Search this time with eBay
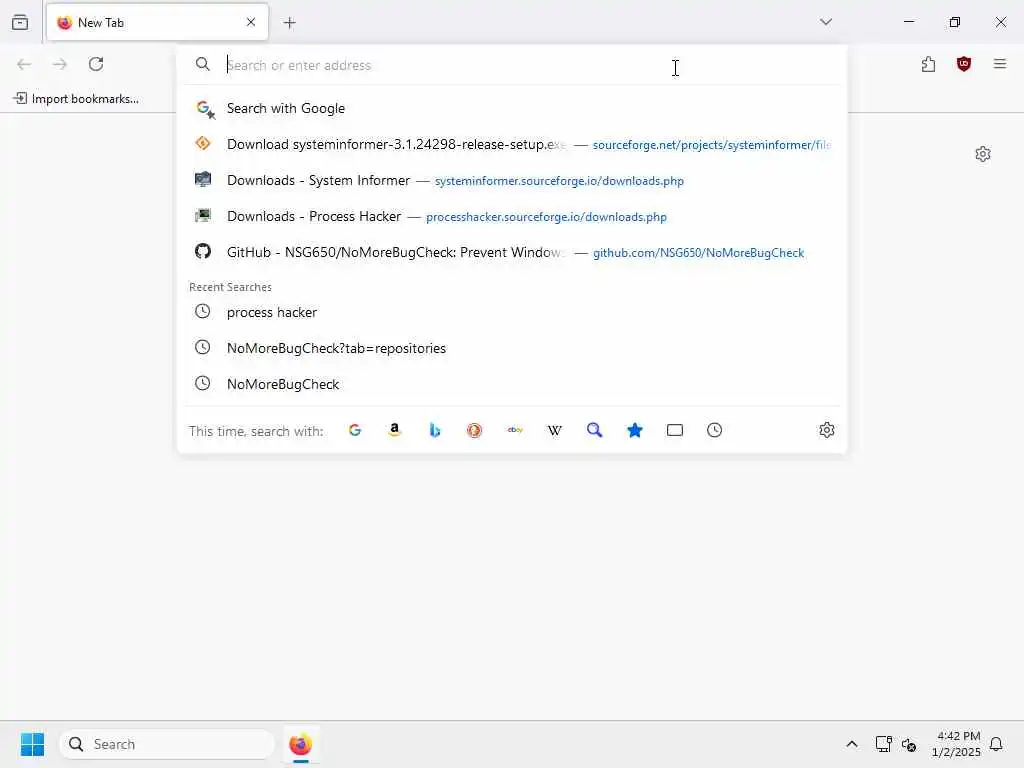This screenshot has height=768, width=1024. click(515, 430)
